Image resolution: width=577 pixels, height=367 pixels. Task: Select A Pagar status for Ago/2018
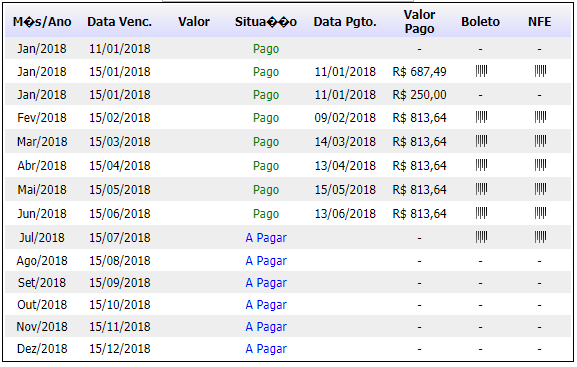266,261
